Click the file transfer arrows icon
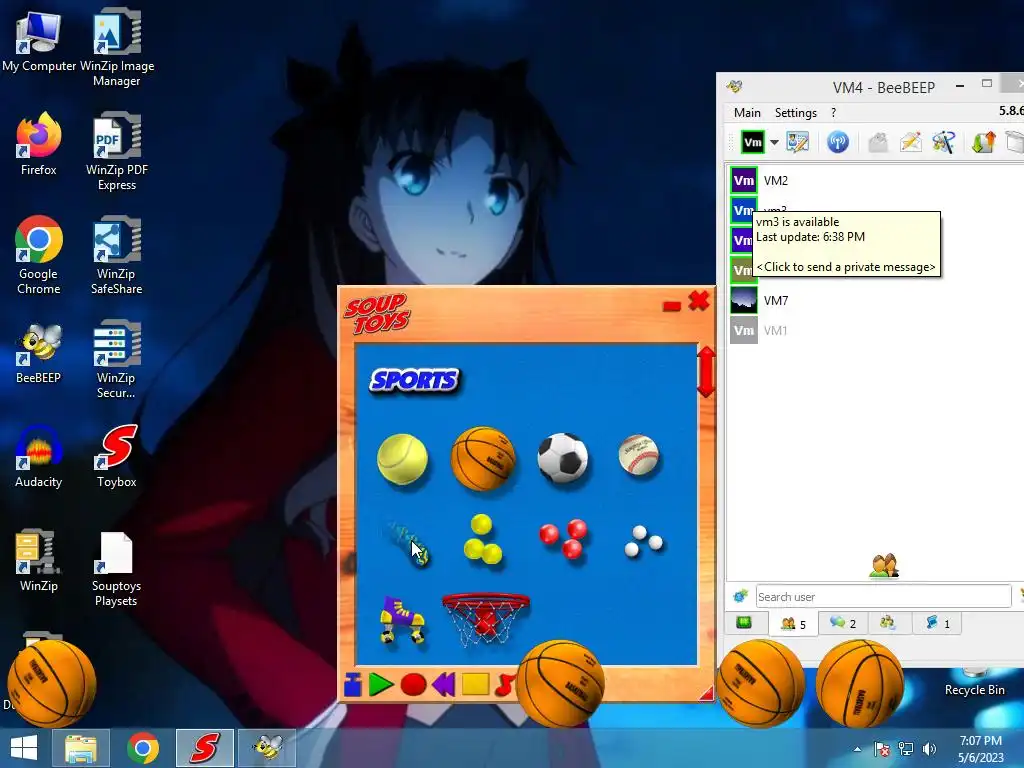 pos(984,142)
